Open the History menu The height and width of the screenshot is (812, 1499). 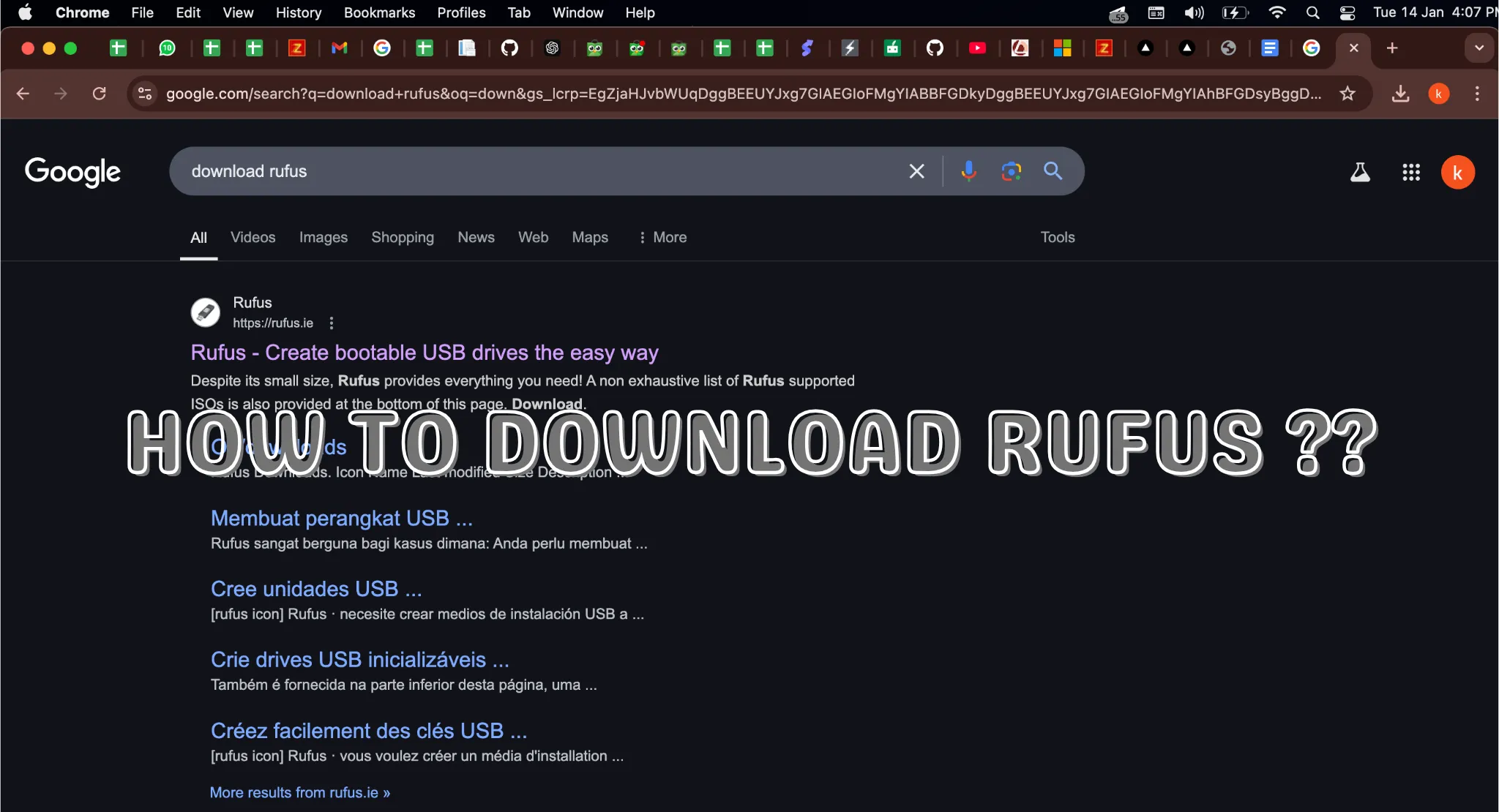point(298,12)
